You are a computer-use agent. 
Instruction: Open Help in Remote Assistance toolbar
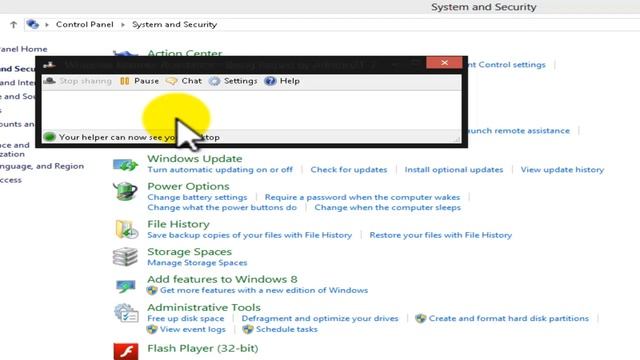coord(290,81)
